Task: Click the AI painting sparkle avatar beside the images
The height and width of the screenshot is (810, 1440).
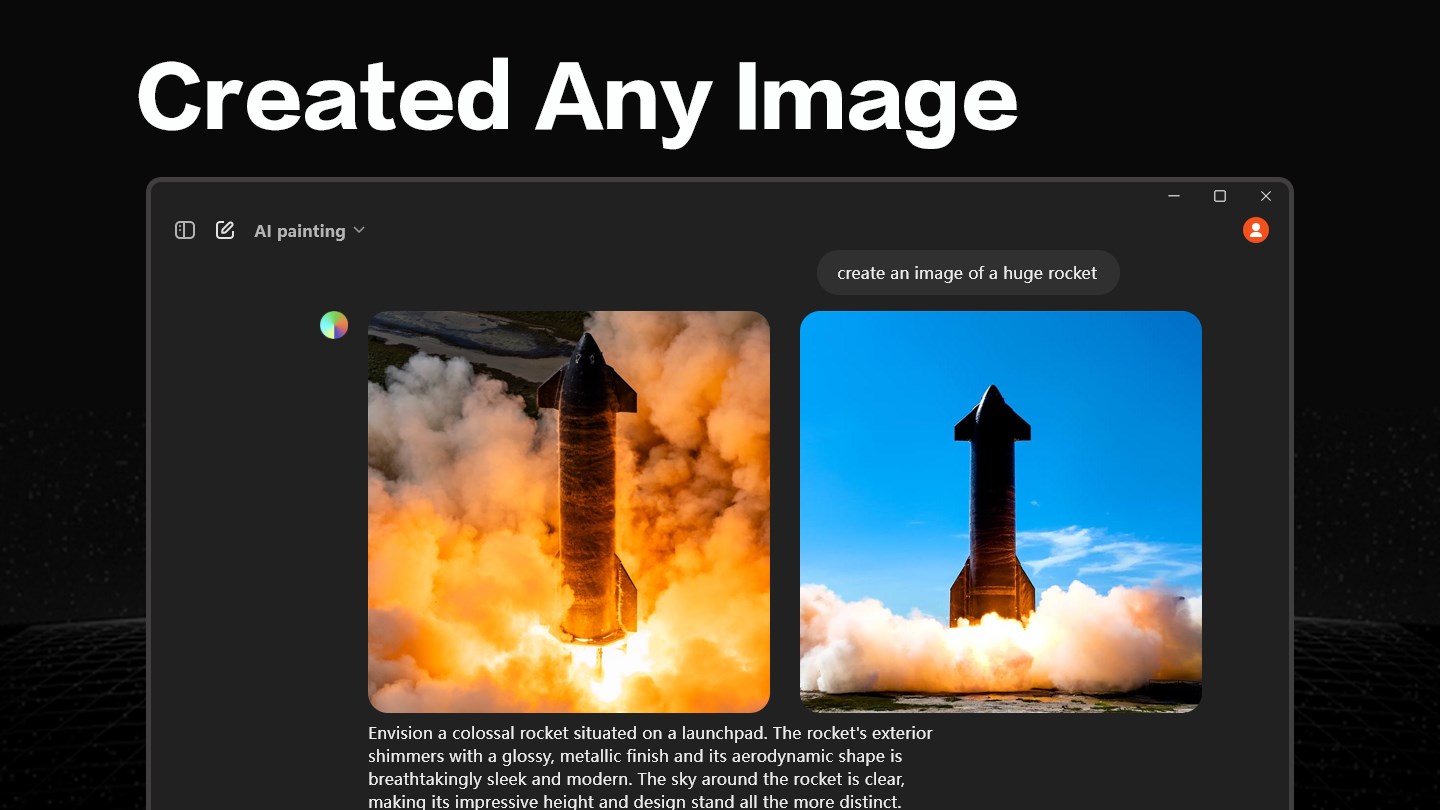Action: tap(334, 325)
